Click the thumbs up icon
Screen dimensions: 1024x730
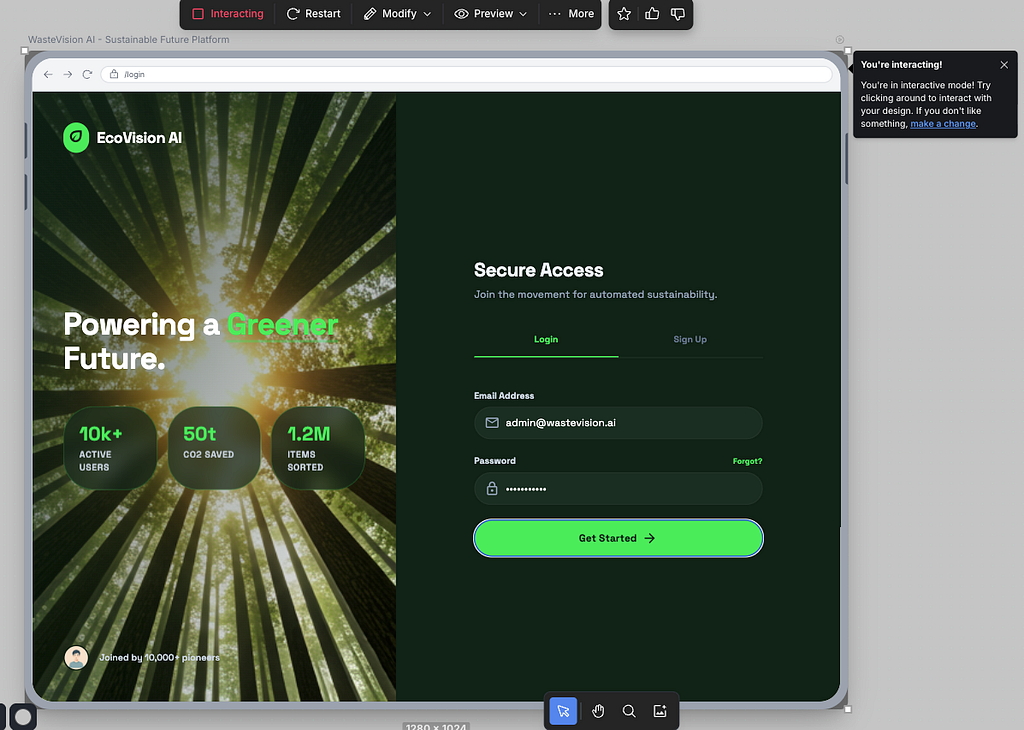point(652,14)
